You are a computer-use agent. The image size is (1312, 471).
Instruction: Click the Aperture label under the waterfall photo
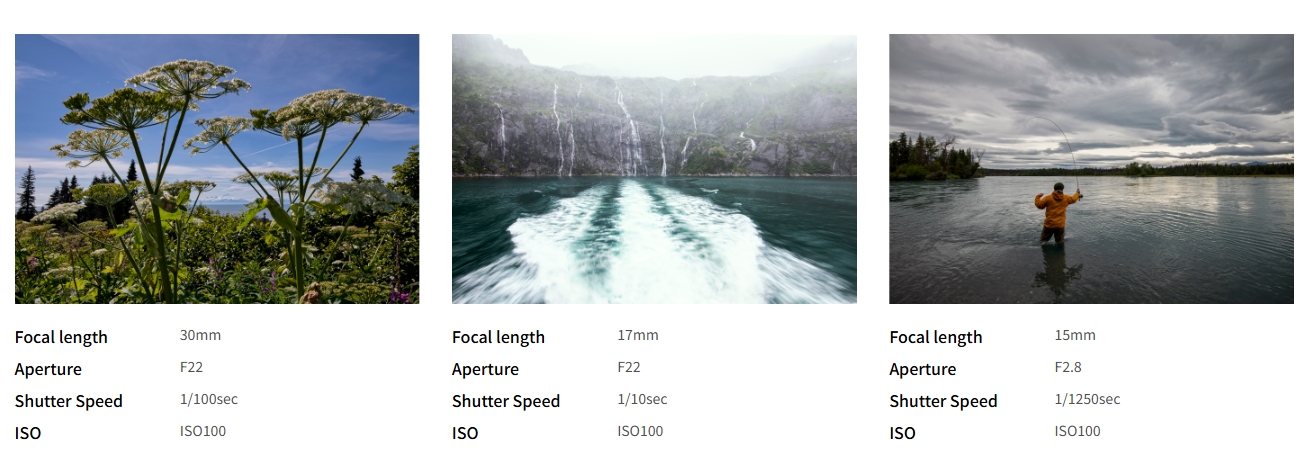click(485, 369)
